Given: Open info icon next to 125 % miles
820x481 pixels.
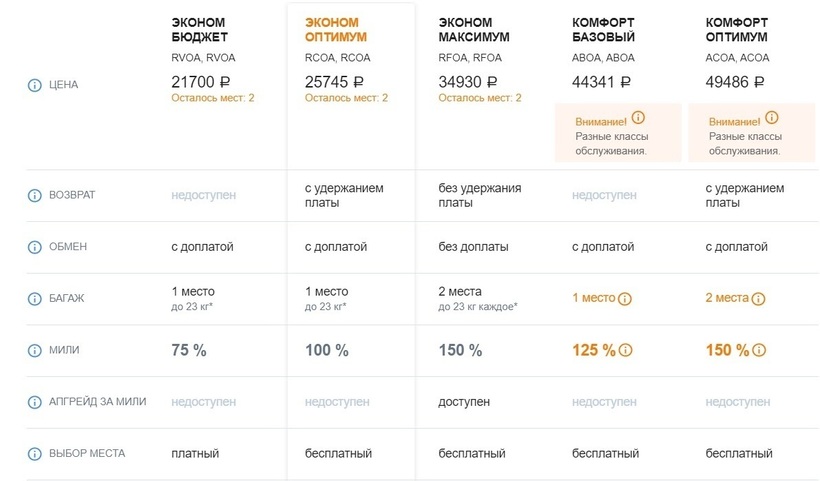Looking at the screenshot, I should tap(626, 350).
